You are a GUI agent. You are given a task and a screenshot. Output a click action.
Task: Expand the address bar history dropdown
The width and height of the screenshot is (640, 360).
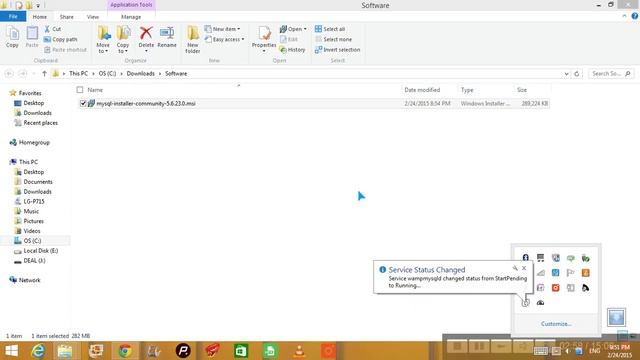567,74
